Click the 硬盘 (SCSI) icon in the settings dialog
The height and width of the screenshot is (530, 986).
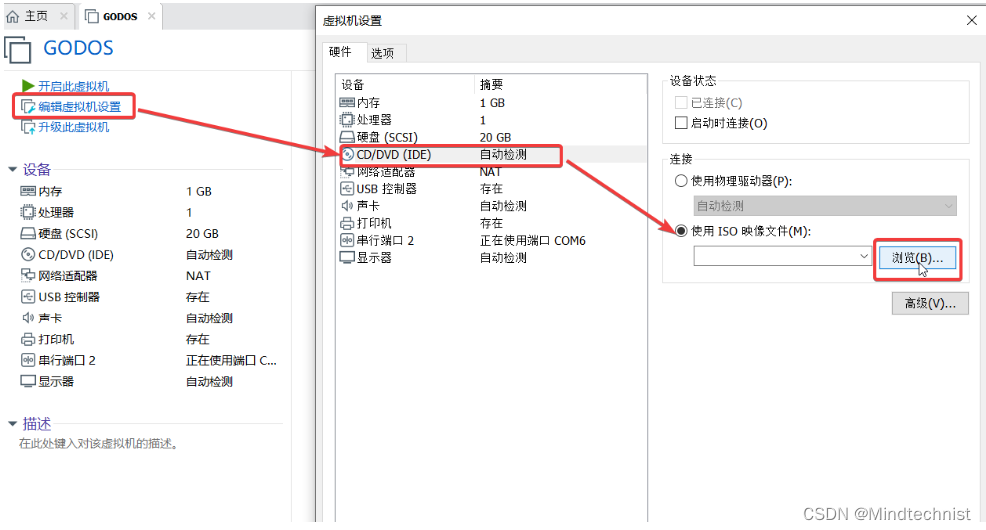[347, 137]
